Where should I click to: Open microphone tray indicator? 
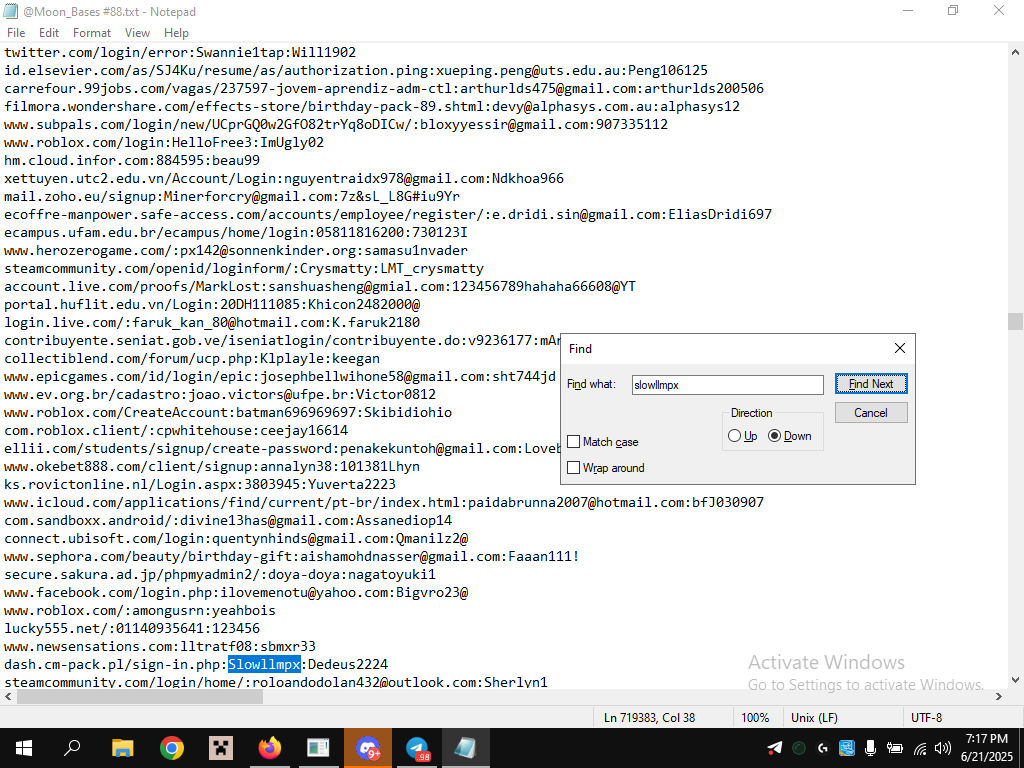tap(871, 748)
